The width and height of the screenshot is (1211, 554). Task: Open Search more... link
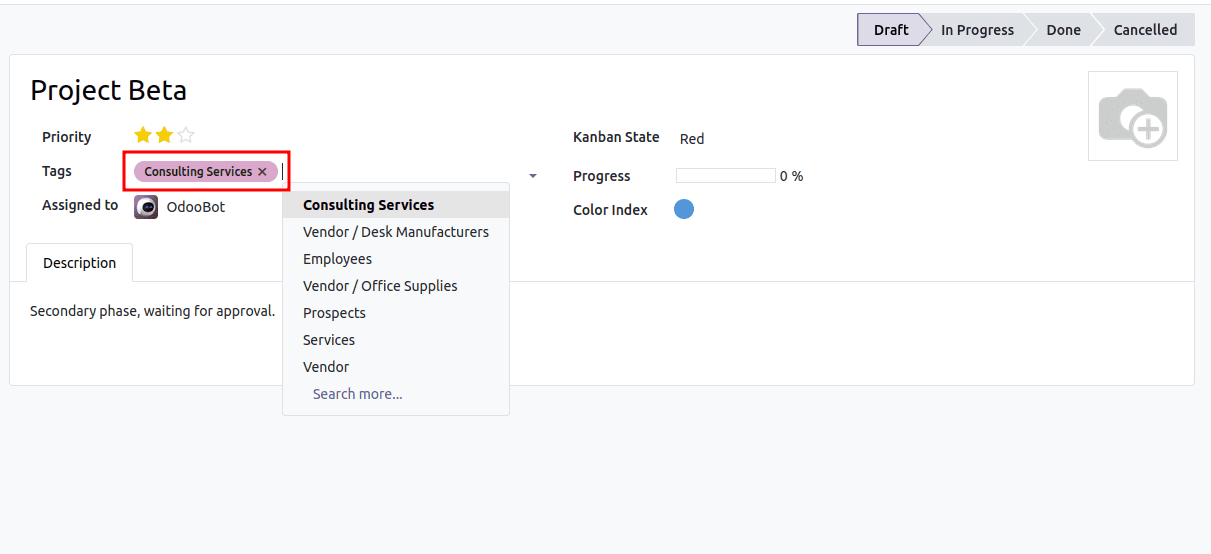[x=357, y=394]
